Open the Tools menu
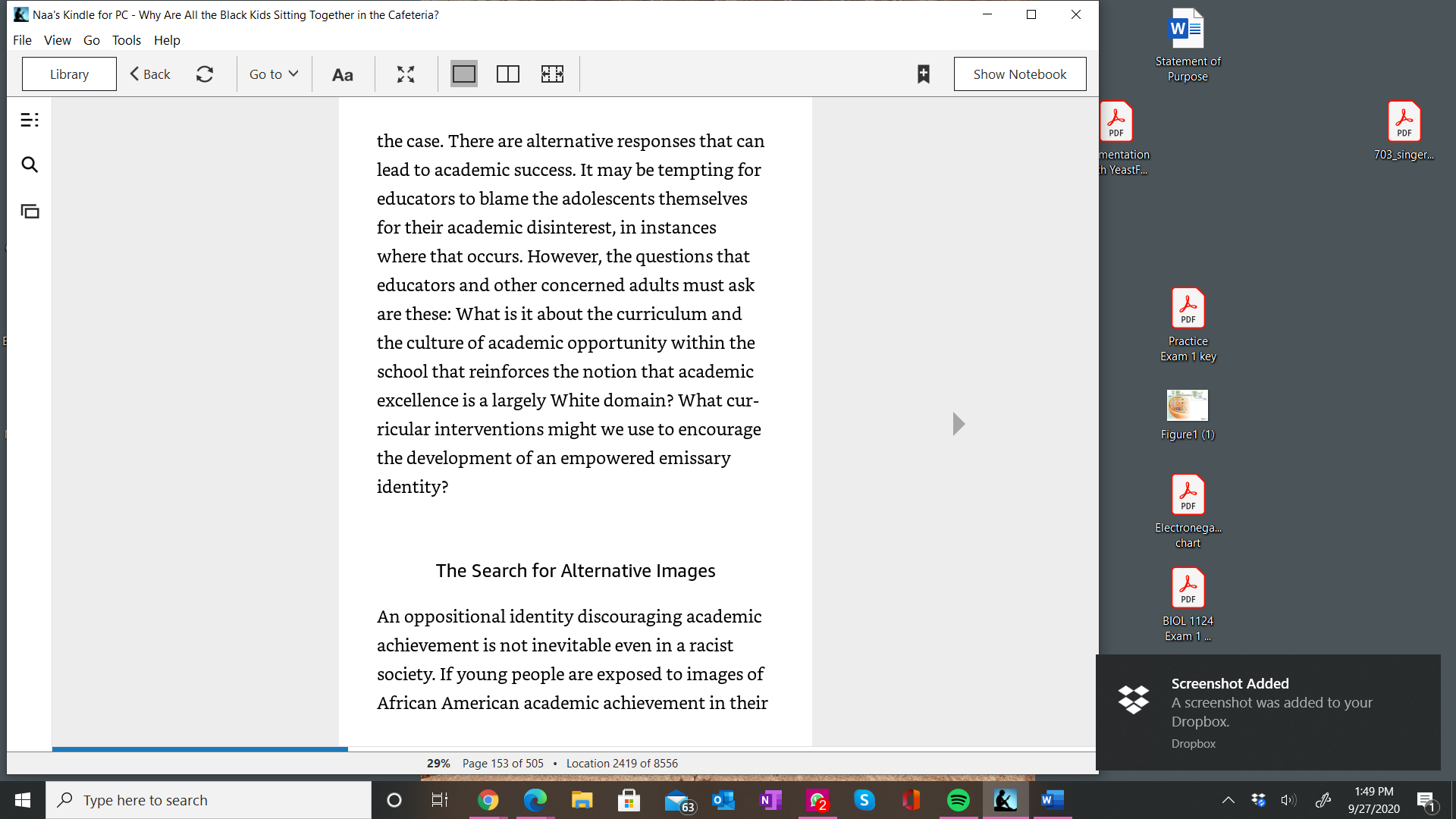Screen dimensions: 1456x819 127,40
